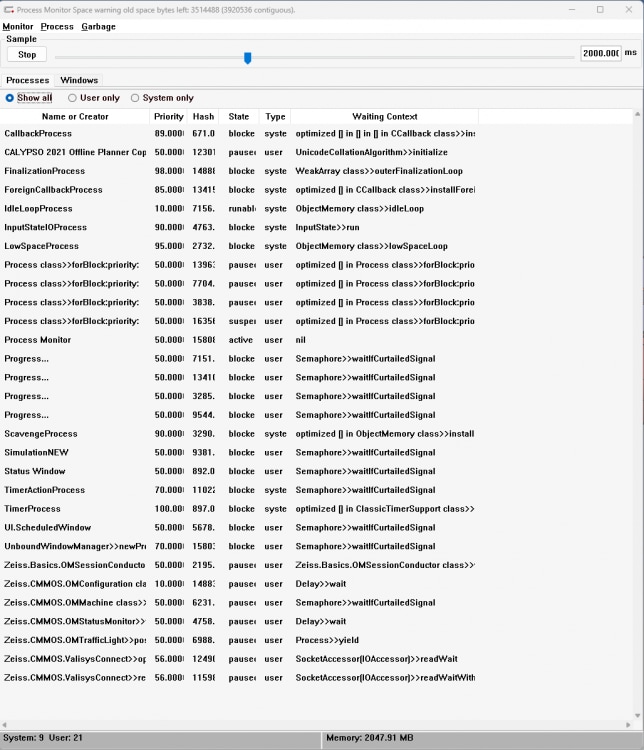Click the Stop sampling button
Viewport: 644px width, 750px height.
tap(27, 55)
